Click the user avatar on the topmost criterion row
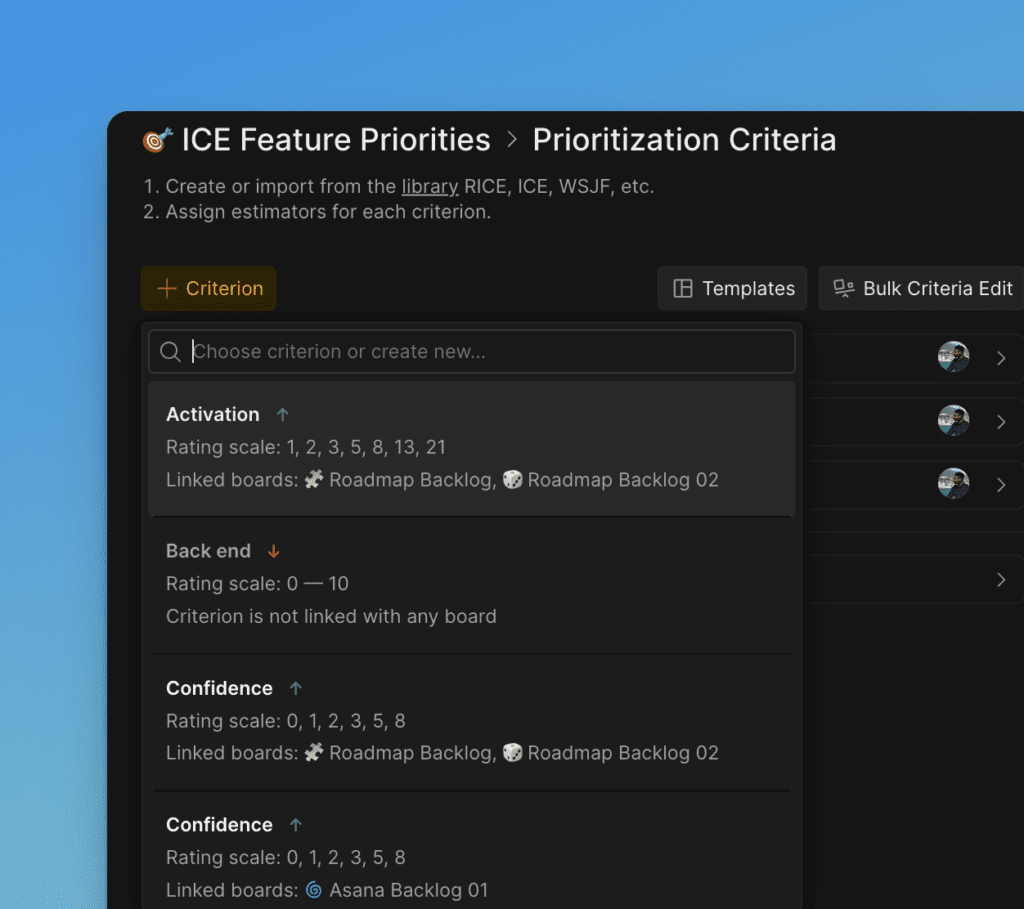The height and width of the screenshot is (909, 1024). click(953, 357)
